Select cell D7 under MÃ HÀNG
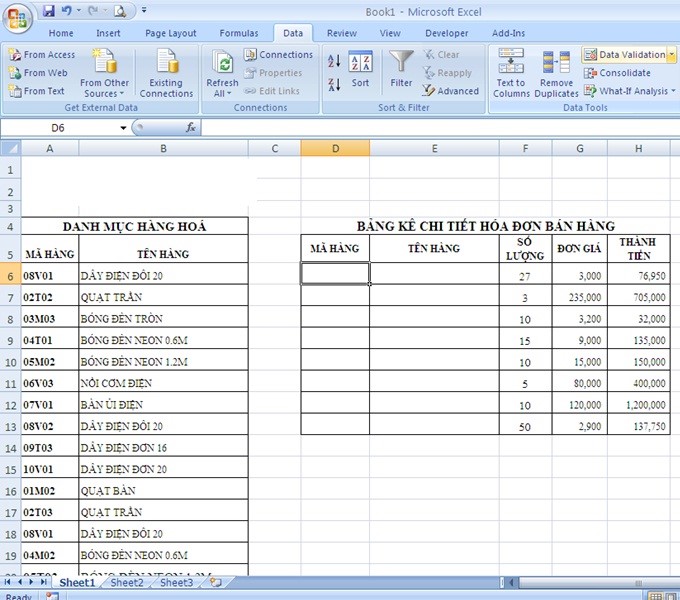 click(335, 297)
